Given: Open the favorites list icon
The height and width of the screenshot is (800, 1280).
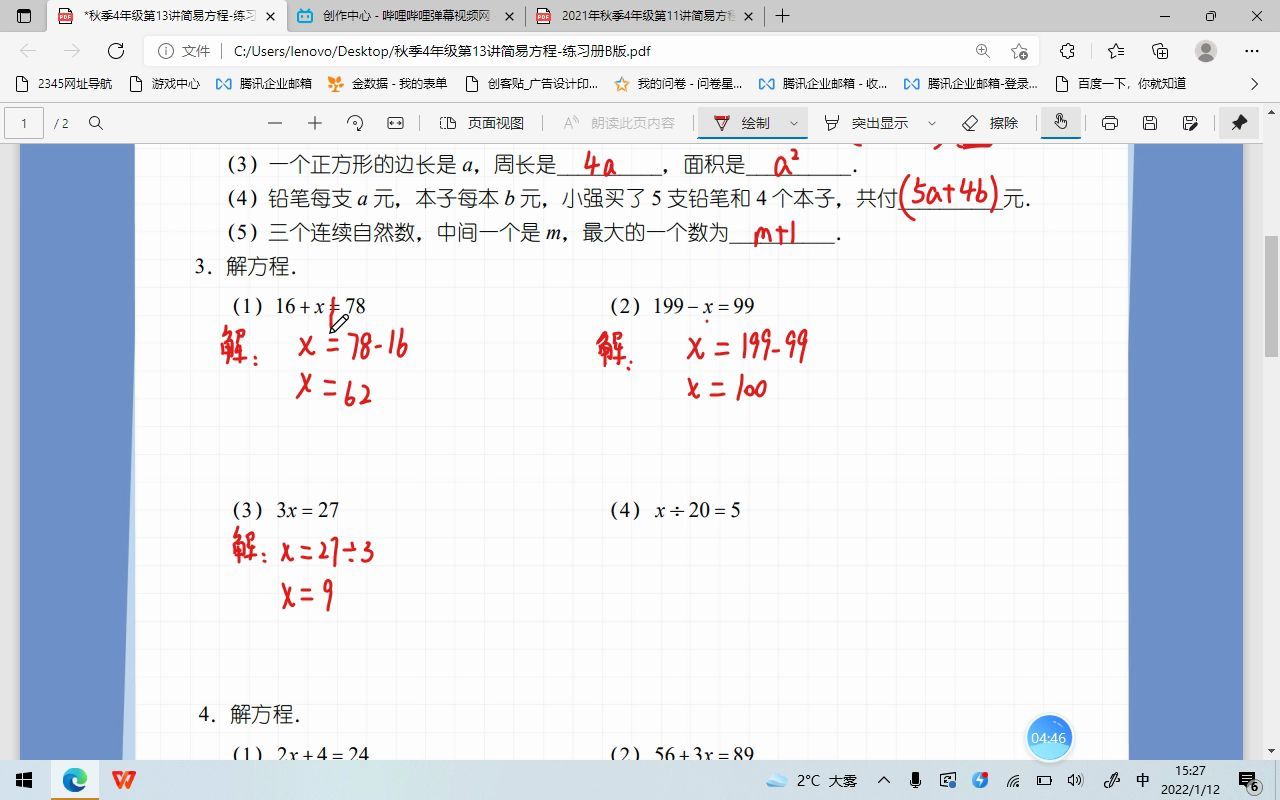Looking at the screenshot, I should tap(1116, 51).
